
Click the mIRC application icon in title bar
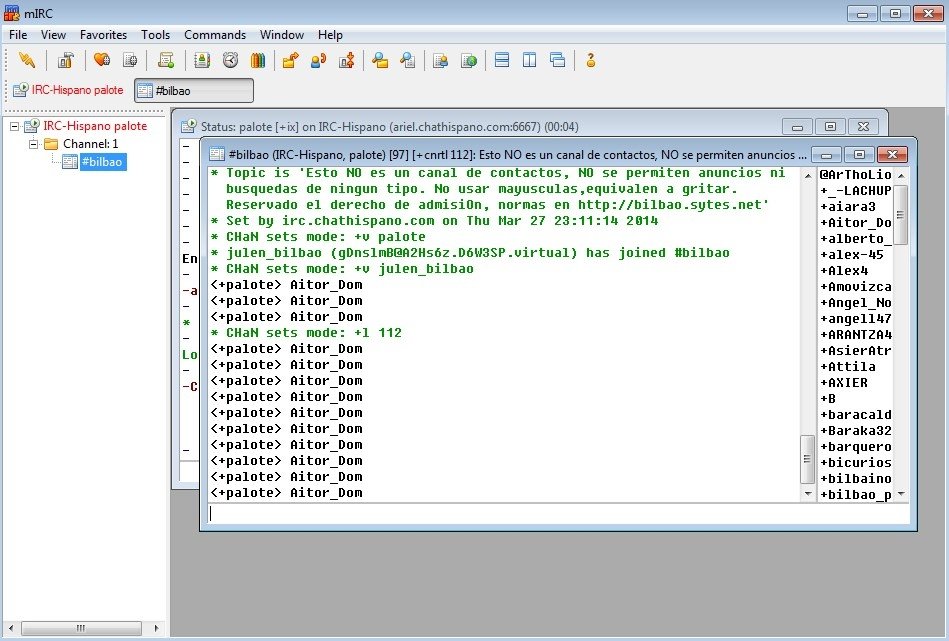pyautogui.click(x=11, y=13)
